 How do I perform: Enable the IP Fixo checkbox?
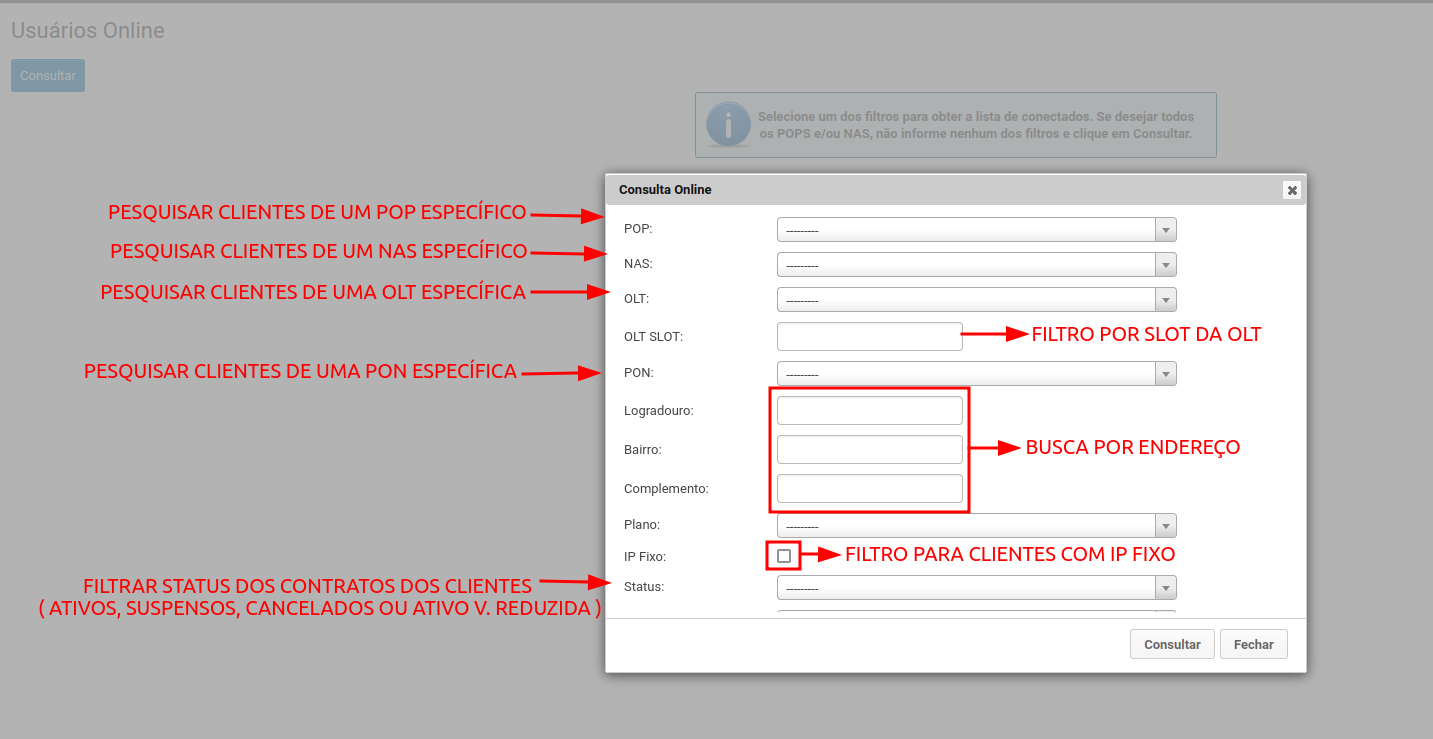[x=784, y=555]
